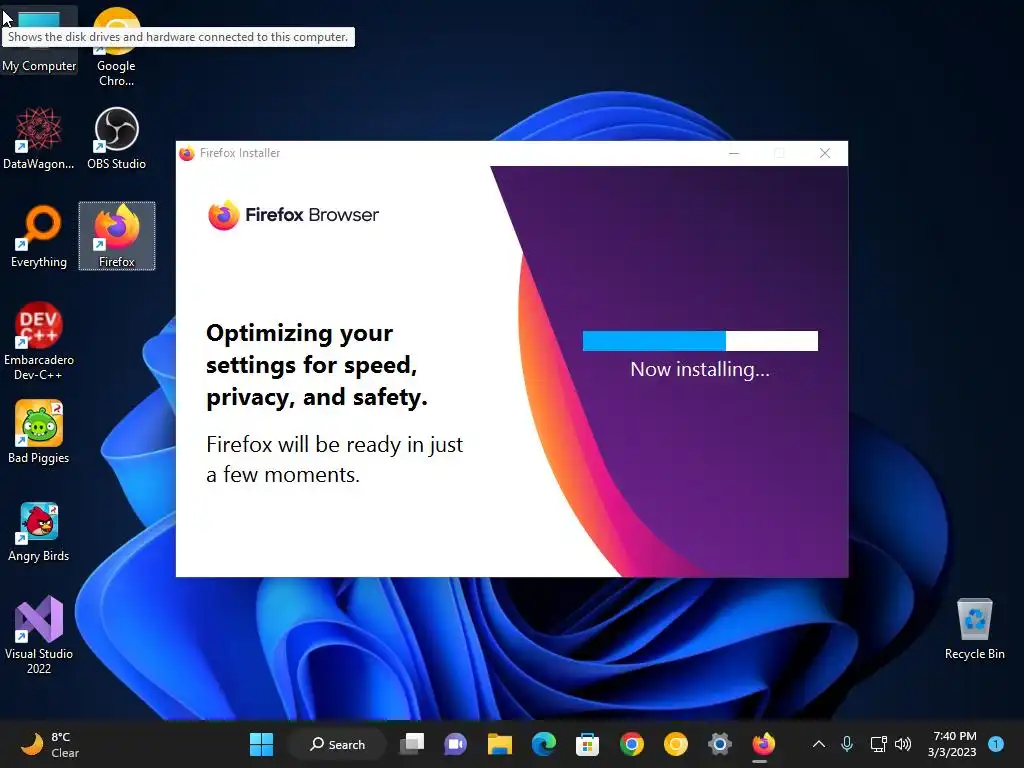Select the My Computer desktop icon
The image size is (1024, 768).
[39, 40]
